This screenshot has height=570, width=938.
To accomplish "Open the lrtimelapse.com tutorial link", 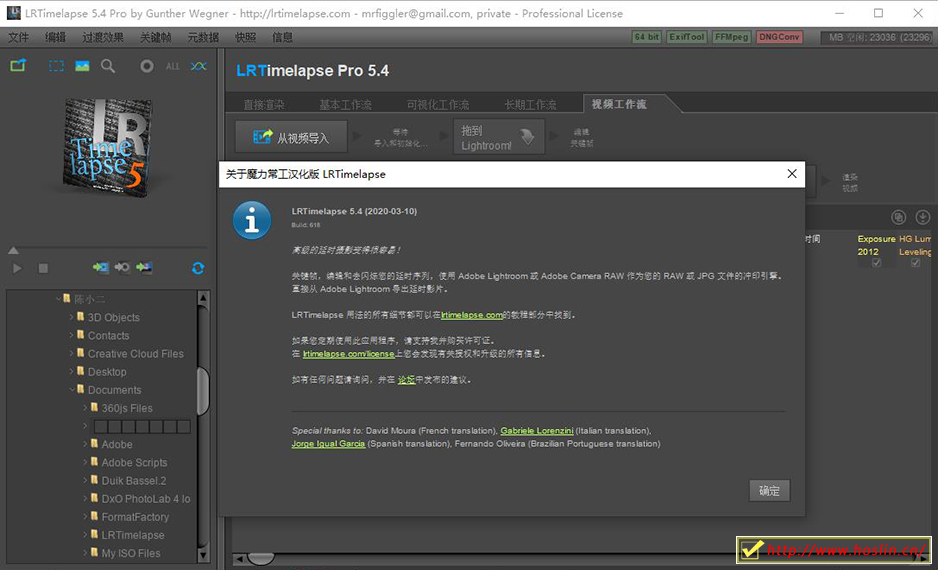I will tap(471, 315).
